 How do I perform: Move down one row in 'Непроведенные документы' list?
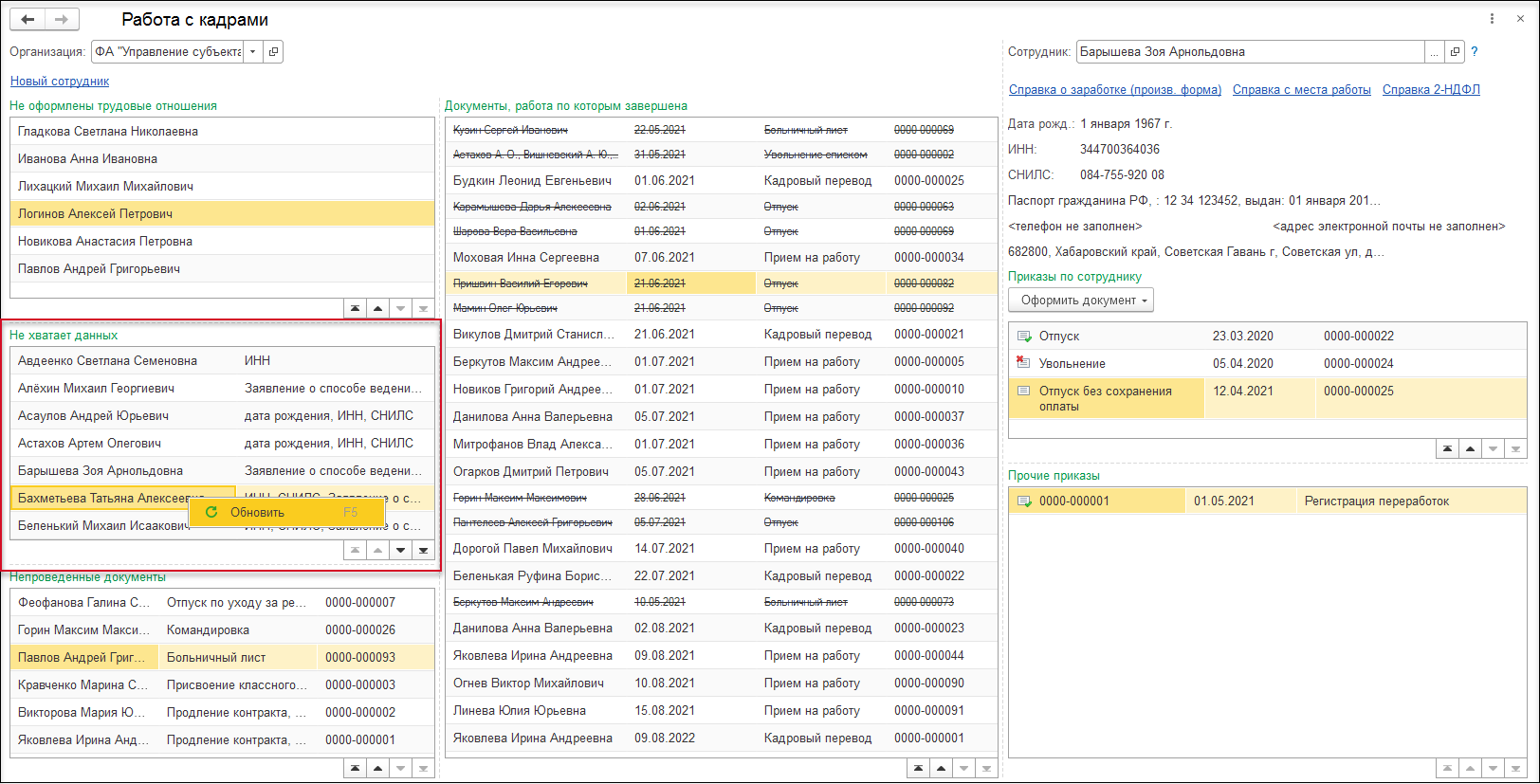coord(401,768)
